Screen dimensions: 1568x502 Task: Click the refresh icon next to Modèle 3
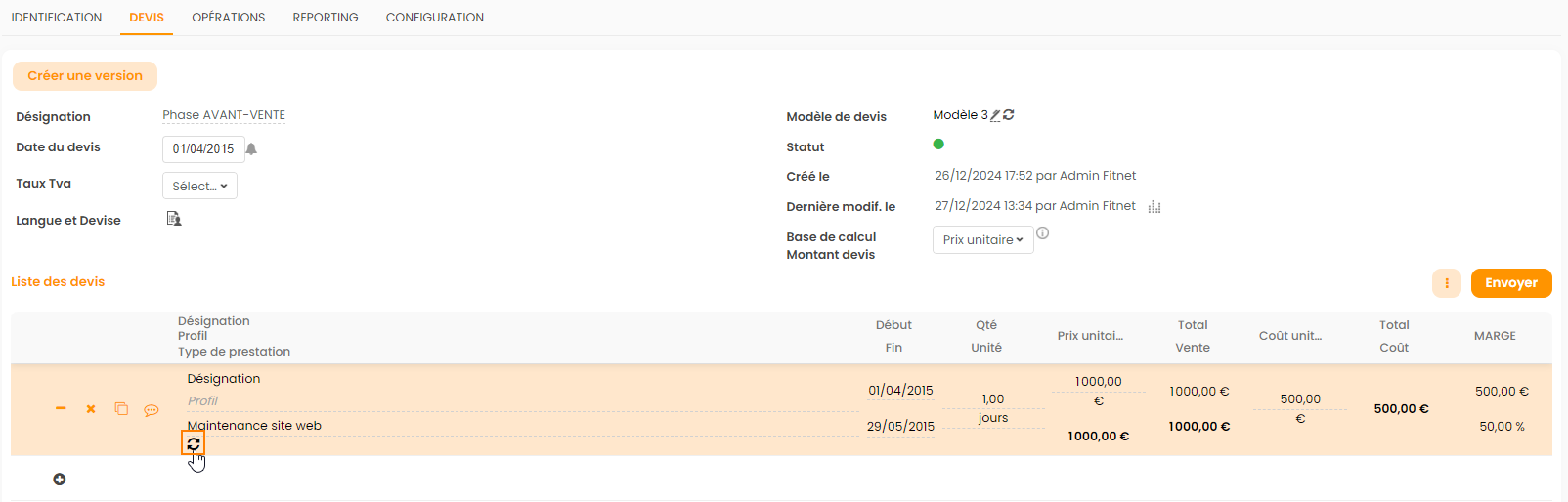click(1009, 115)
